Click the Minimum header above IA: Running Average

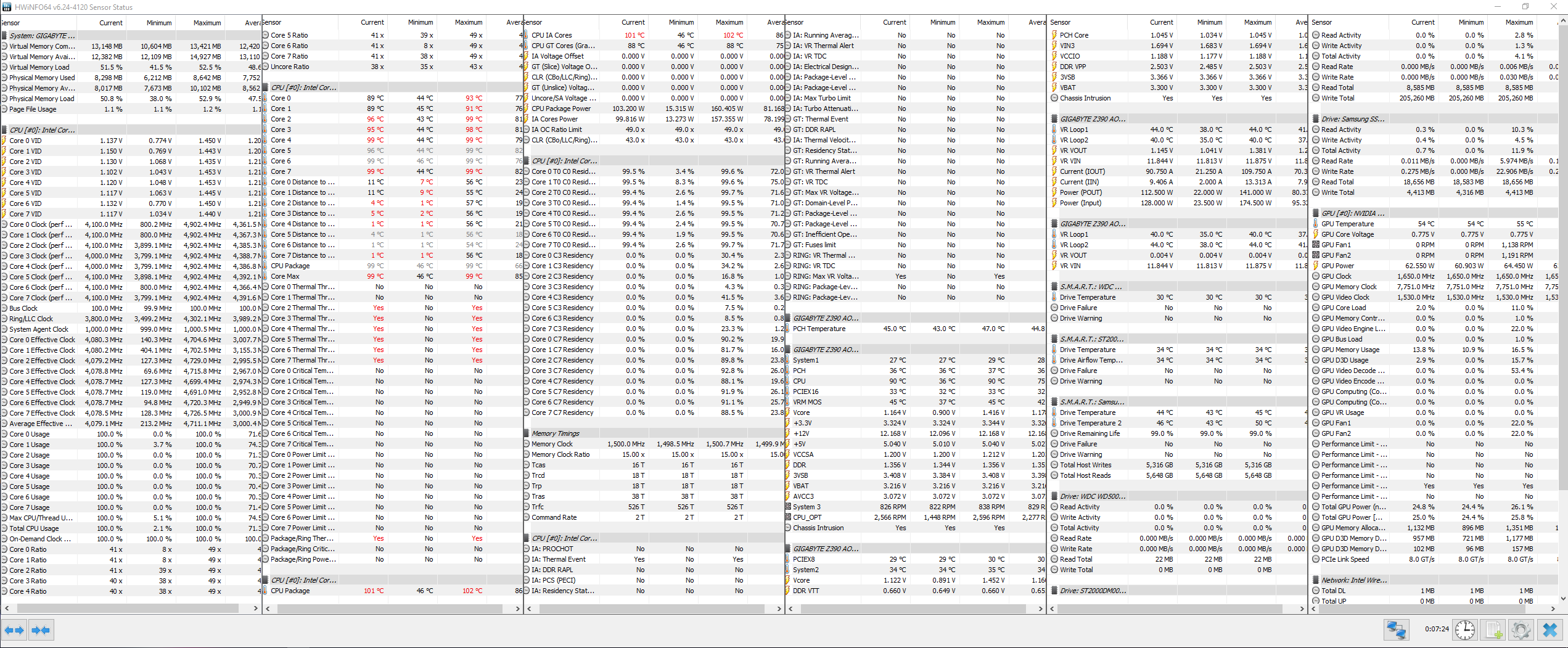point(933,22)
